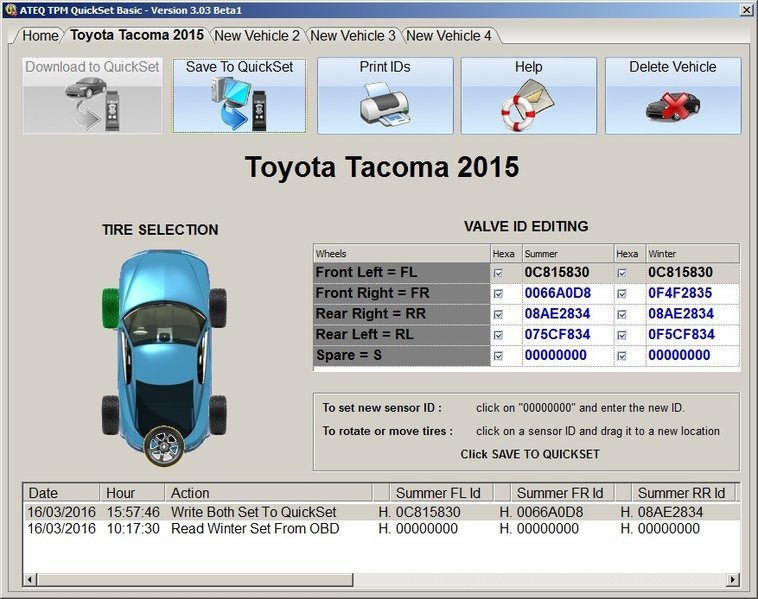Click the Hour column header in log

point(132,493)
